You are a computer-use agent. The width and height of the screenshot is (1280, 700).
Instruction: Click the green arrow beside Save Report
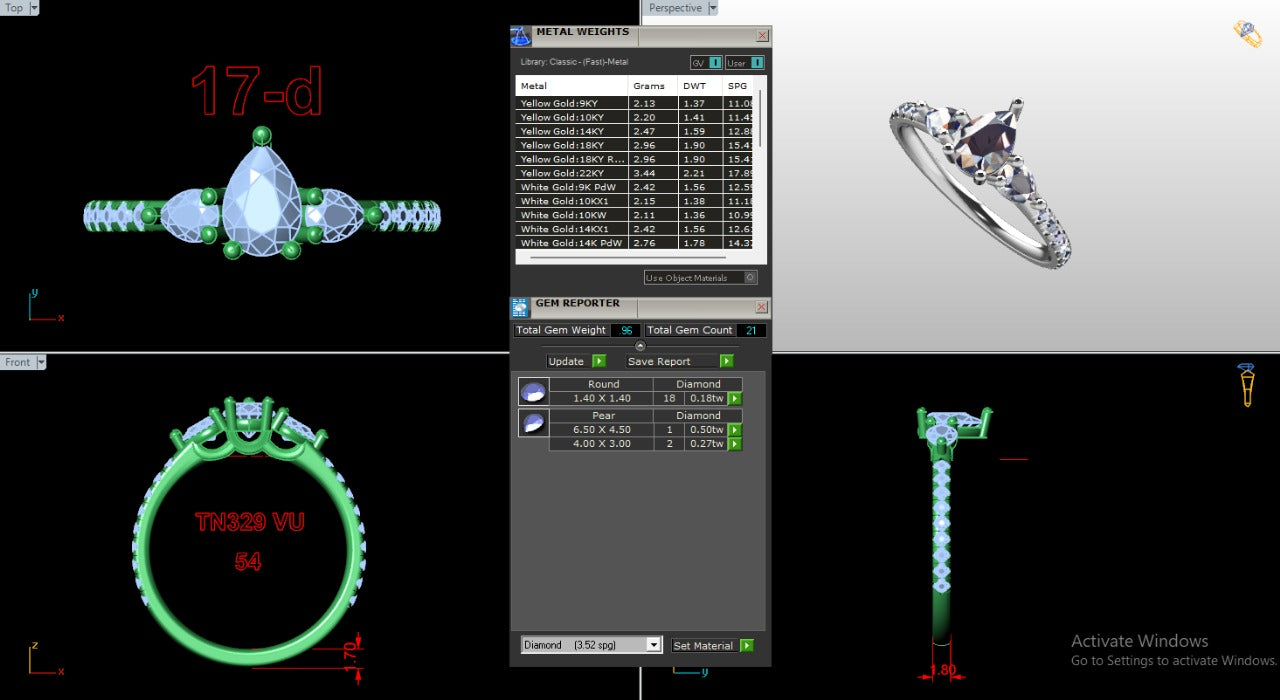tap(726, 361)
